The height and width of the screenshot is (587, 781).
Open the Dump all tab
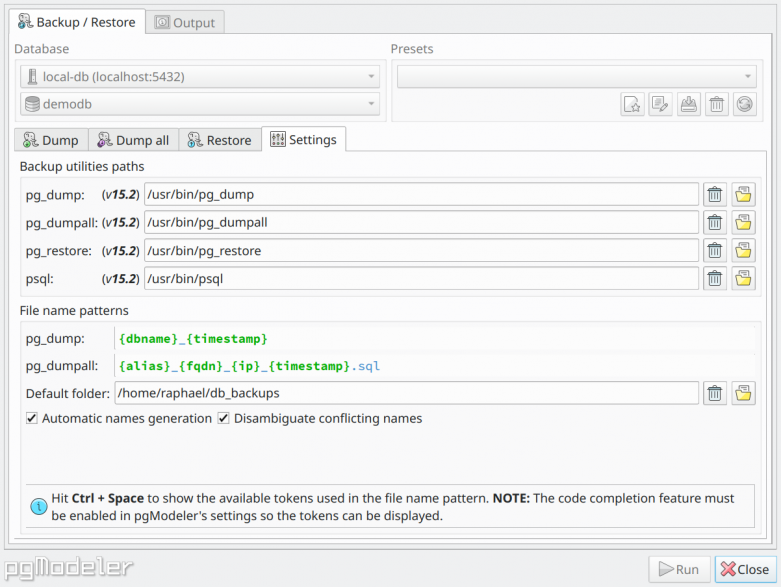[x=133, y=140]
